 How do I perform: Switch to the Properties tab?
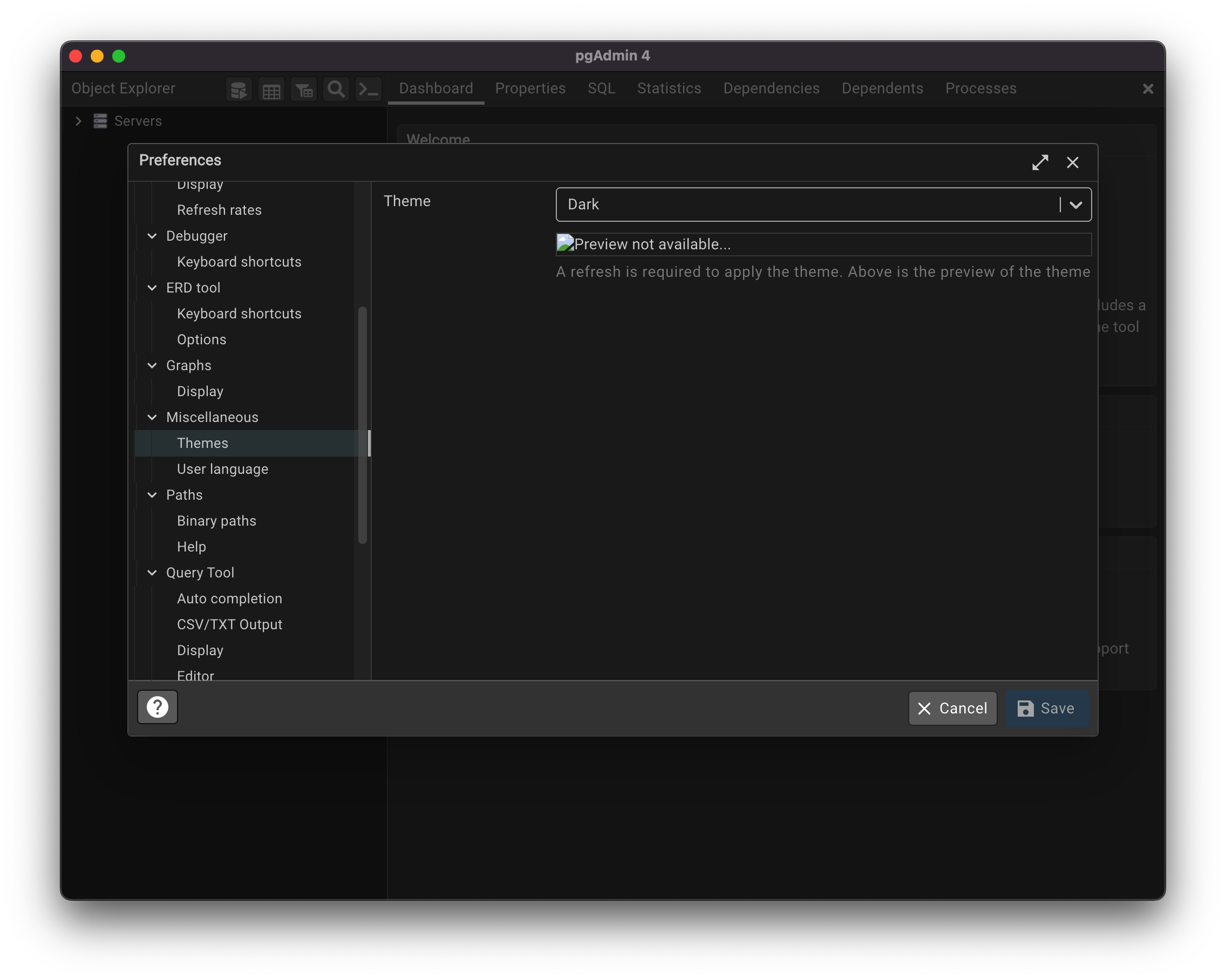(530, 88)
